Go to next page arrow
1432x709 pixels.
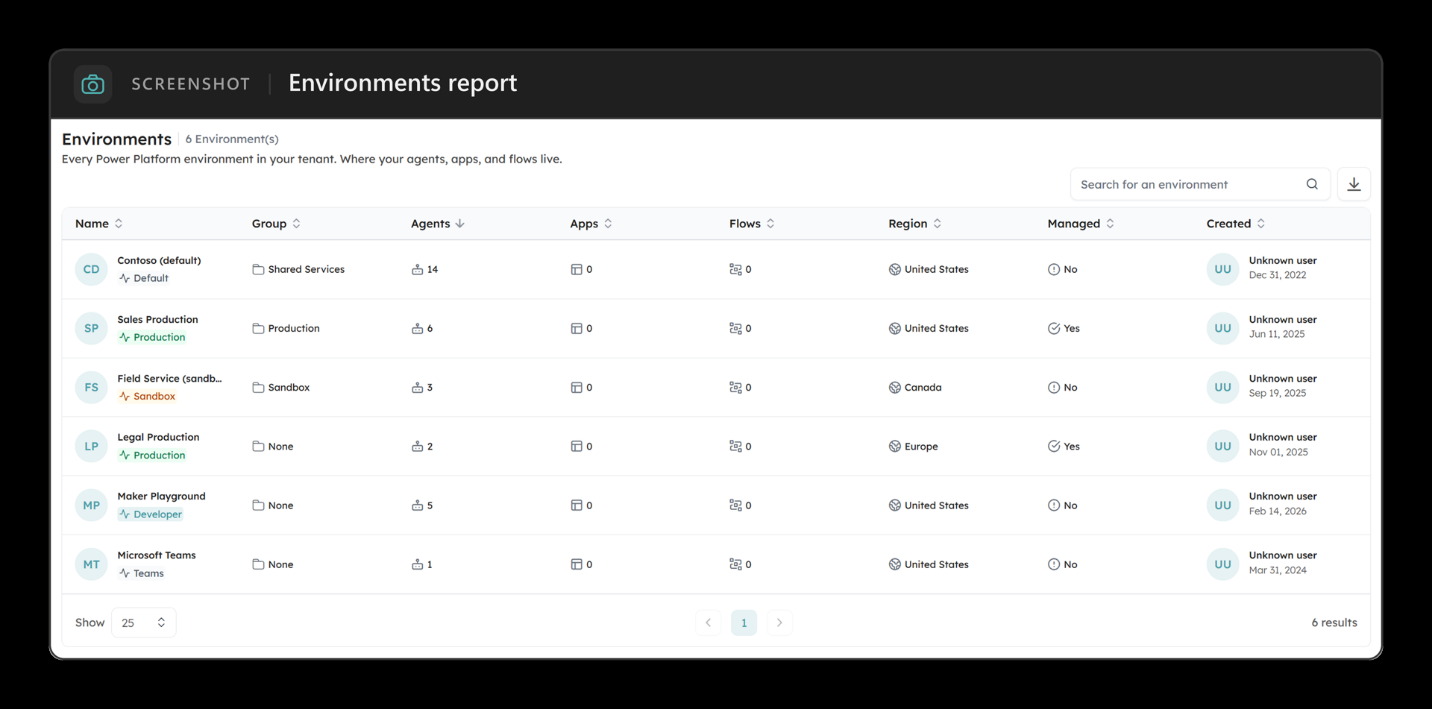click(x=779, y=622)
